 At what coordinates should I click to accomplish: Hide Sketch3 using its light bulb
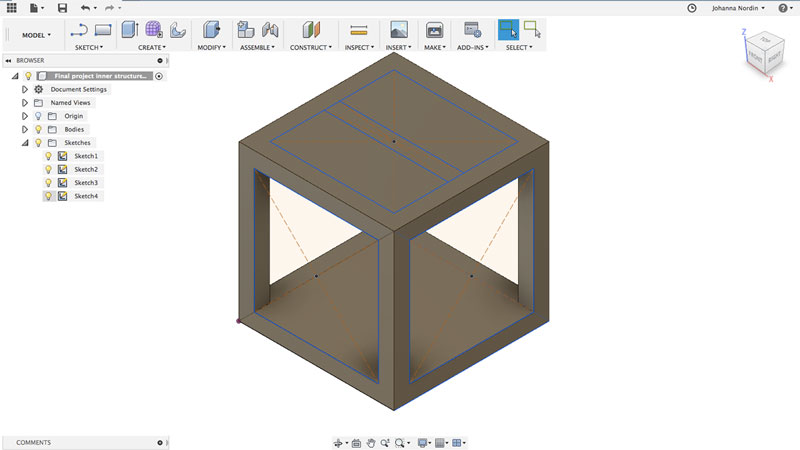[48, 183]
